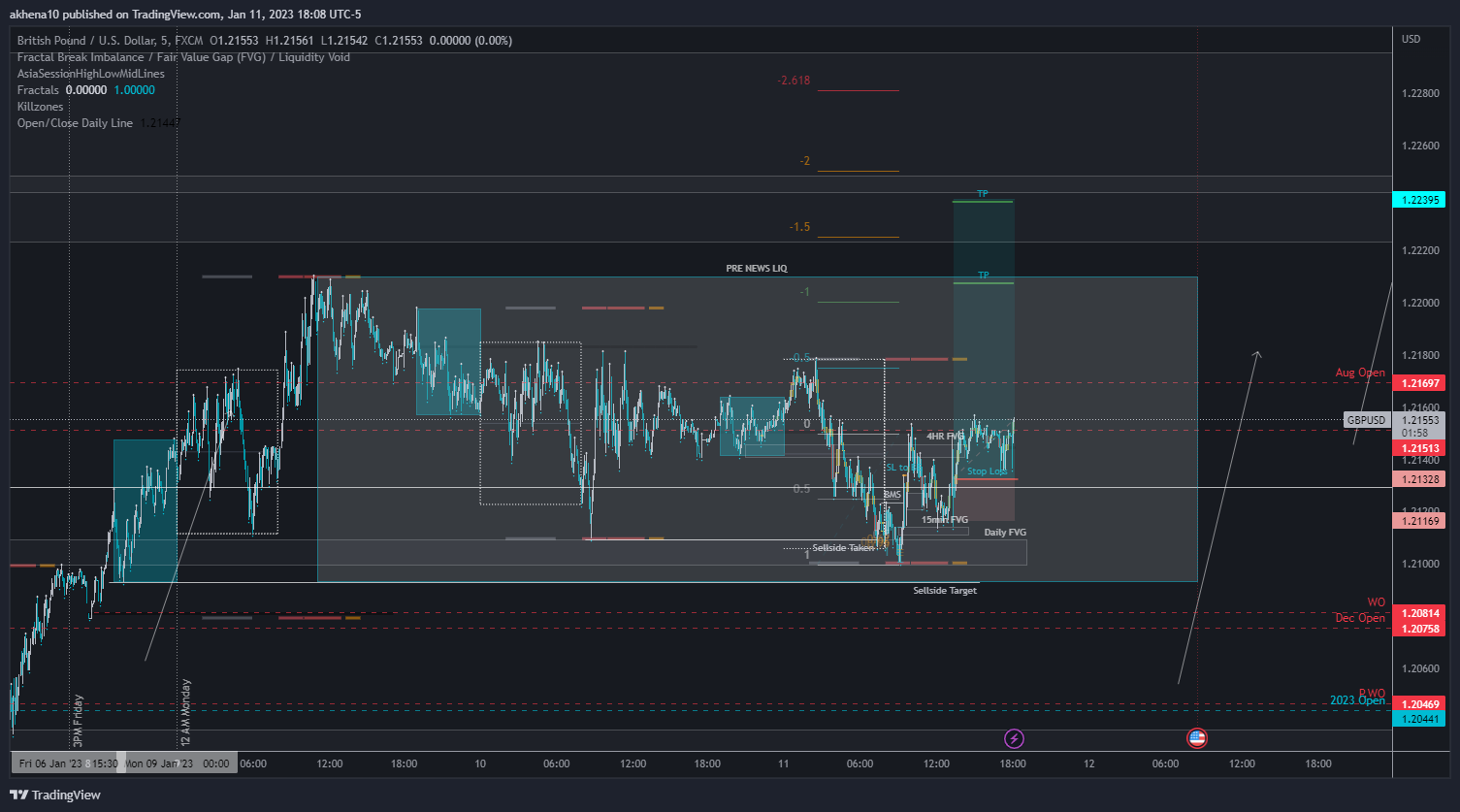Image resolution: width=1460 pixels, height=812 pixels.
Task: Click the Stop Loss label
Action: pos(988,471)
